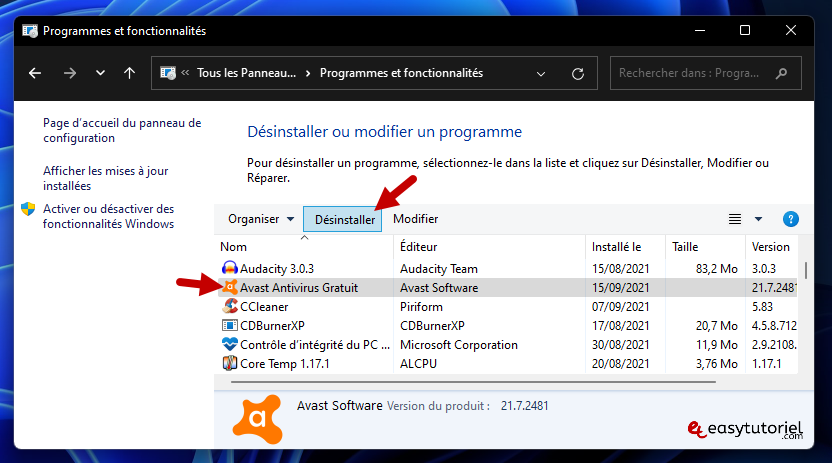Click Programmes et fonctionnalités breadcrumb
The height and width of the screenshot is (463, 832).
pyautogui.click(x=401, y=73)
